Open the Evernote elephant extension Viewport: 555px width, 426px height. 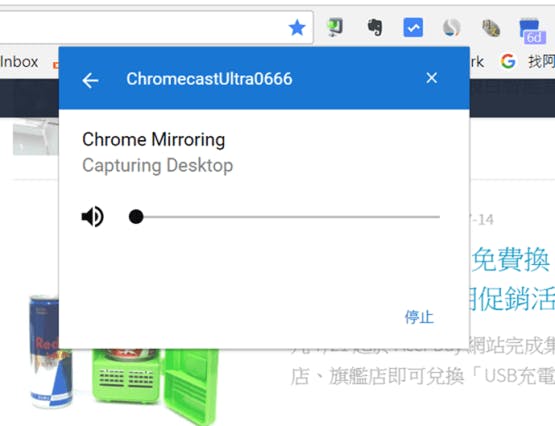374,28
